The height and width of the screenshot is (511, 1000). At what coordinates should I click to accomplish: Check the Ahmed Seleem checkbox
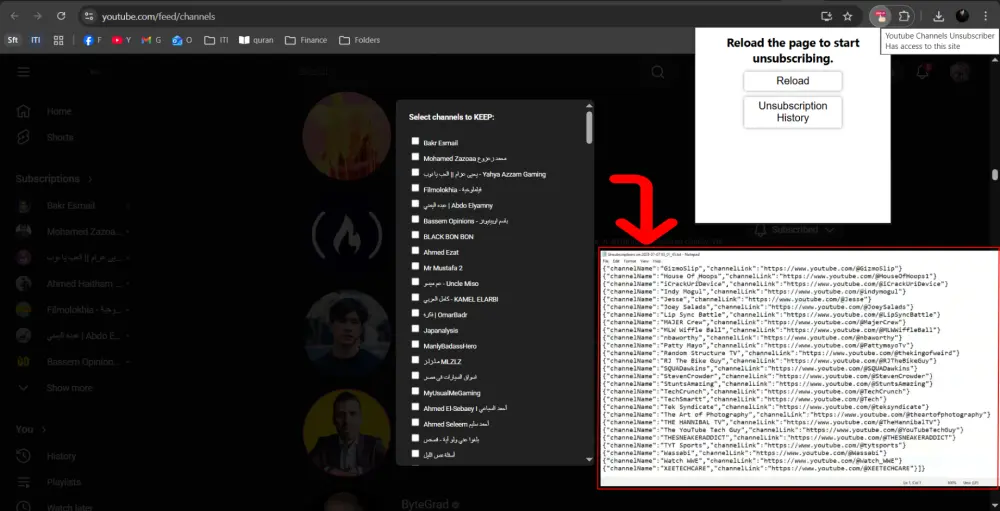pos(416,422)
